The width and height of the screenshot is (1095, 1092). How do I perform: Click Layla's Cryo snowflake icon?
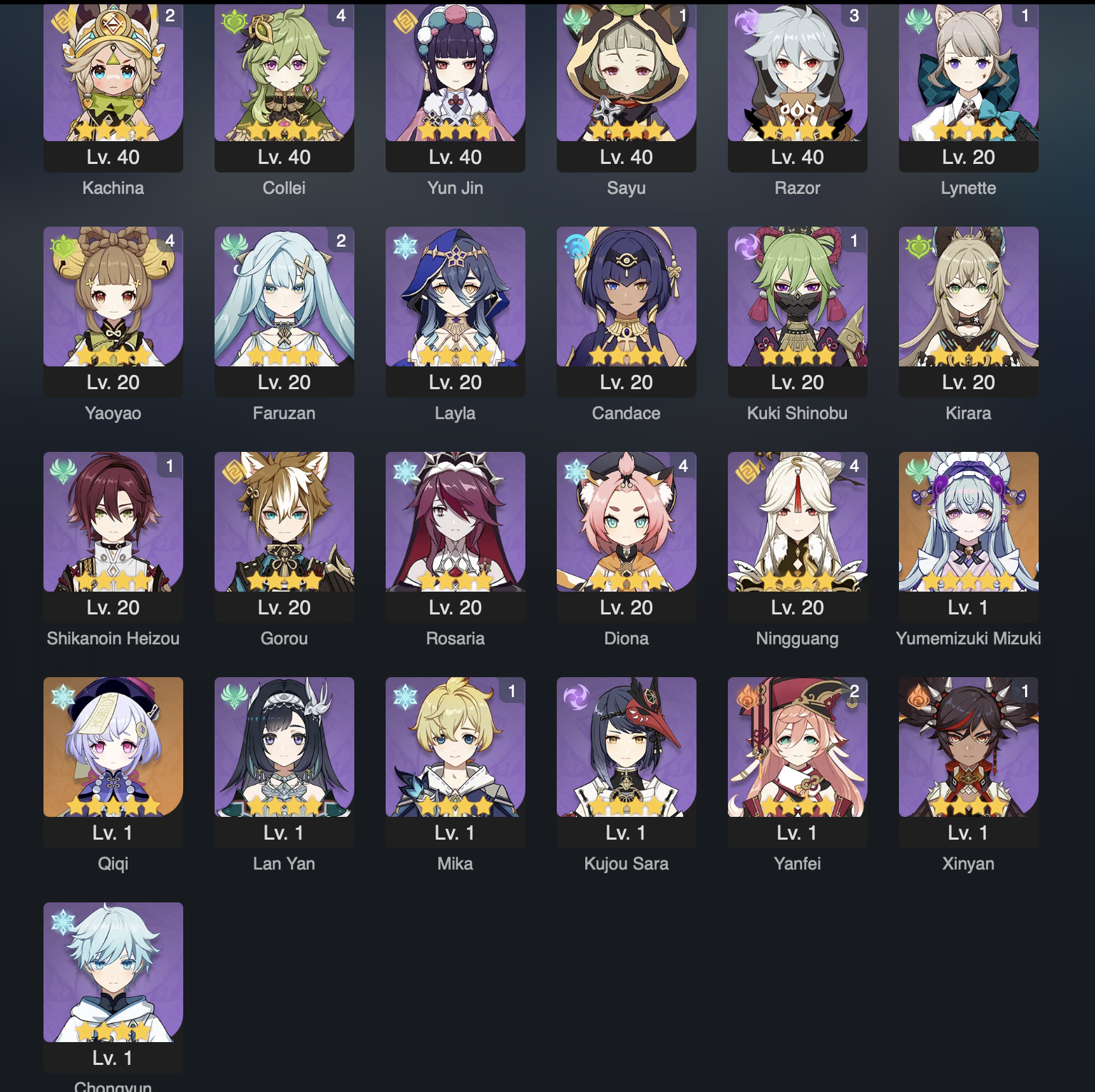click(x=405, y=247)
